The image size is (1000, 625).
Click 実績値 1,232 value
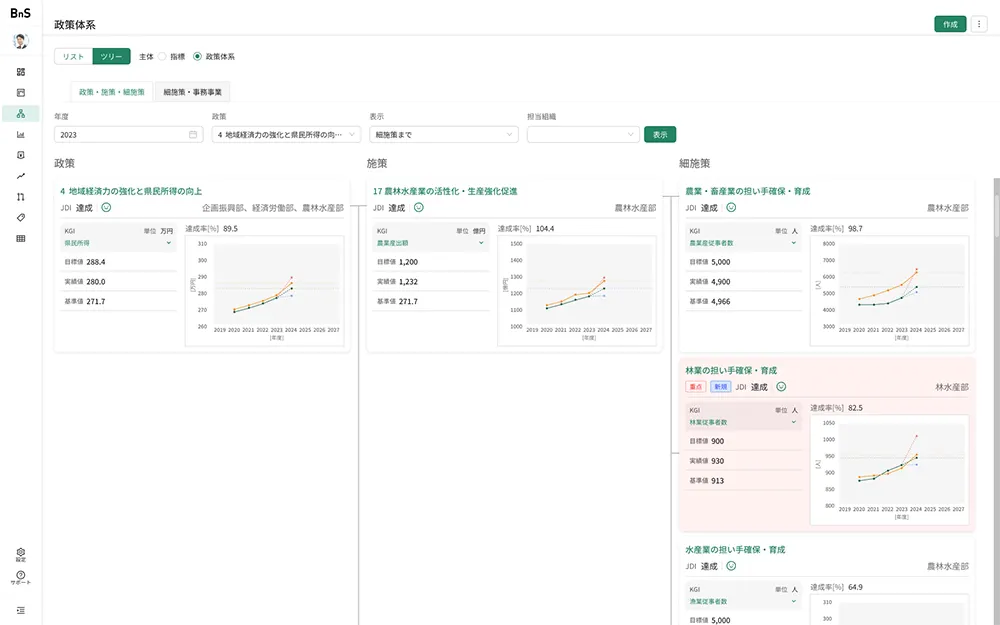[x=408, y=282]
